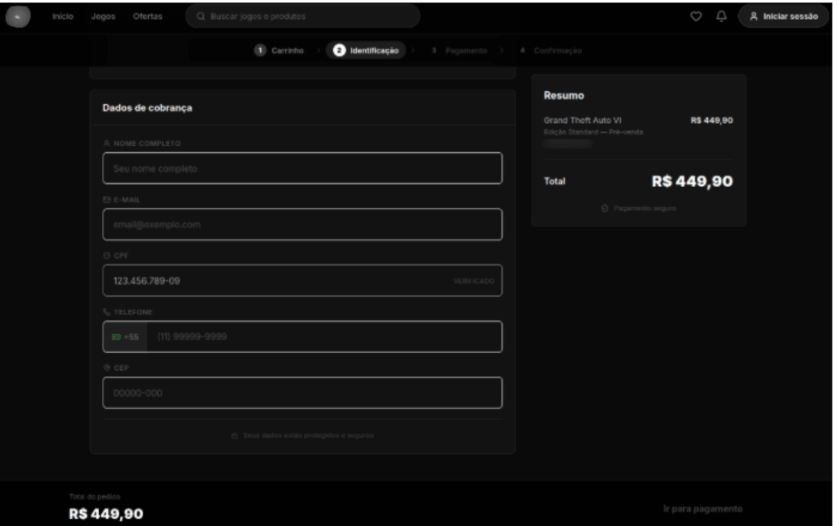
Task: Click Ir para pagamento button
Action: pos(702,509)
